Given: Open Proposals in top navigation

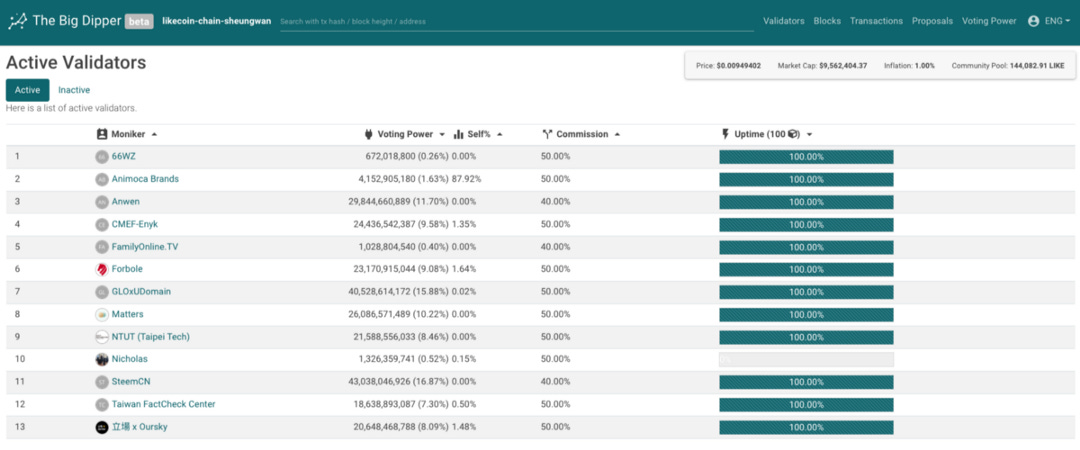Looking at the screenshot, I should [x=933, y=21].
